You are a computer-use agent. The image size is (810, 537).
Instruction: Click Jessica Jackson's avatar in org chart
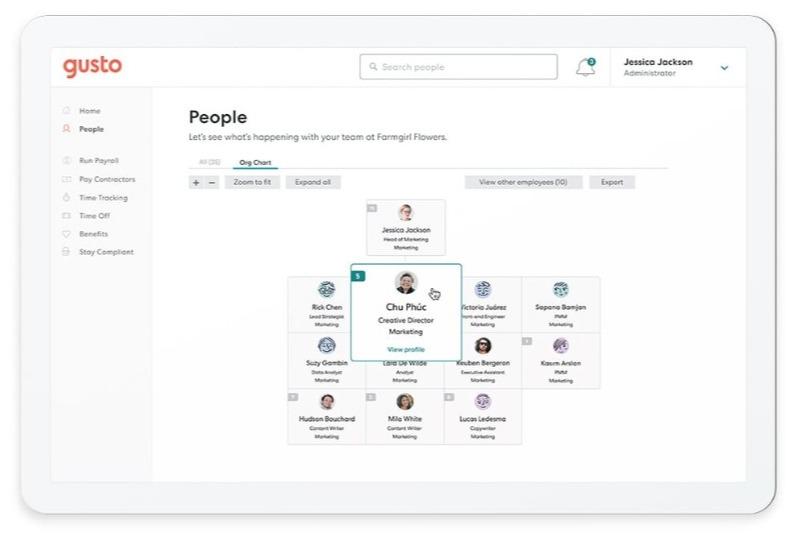[406, 212]
